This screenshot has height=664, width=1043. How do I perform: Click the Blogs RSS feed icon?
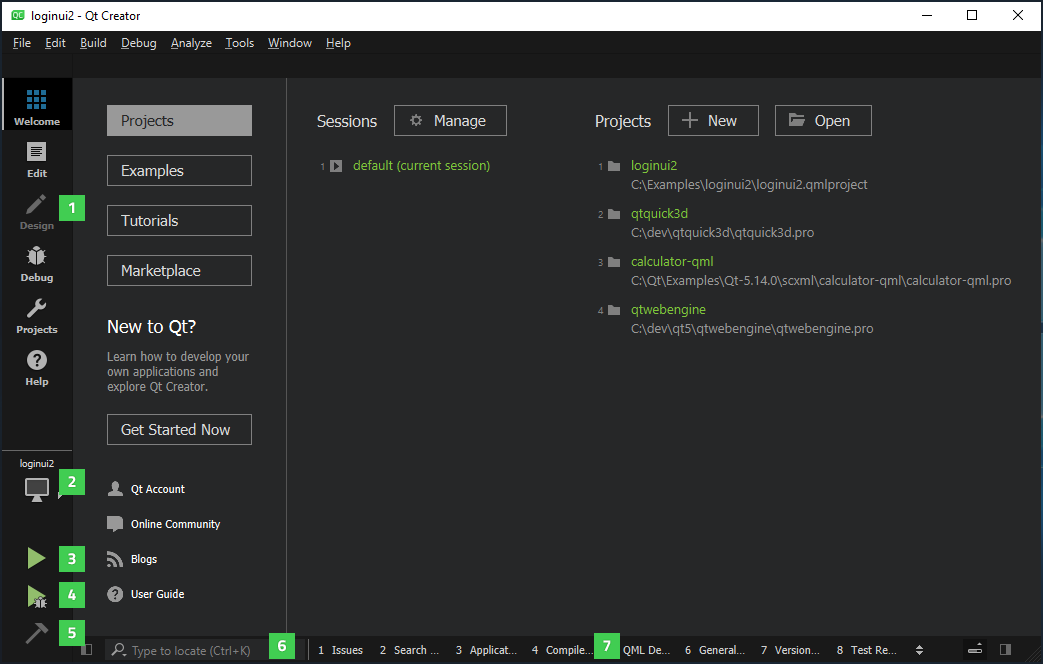115,560
